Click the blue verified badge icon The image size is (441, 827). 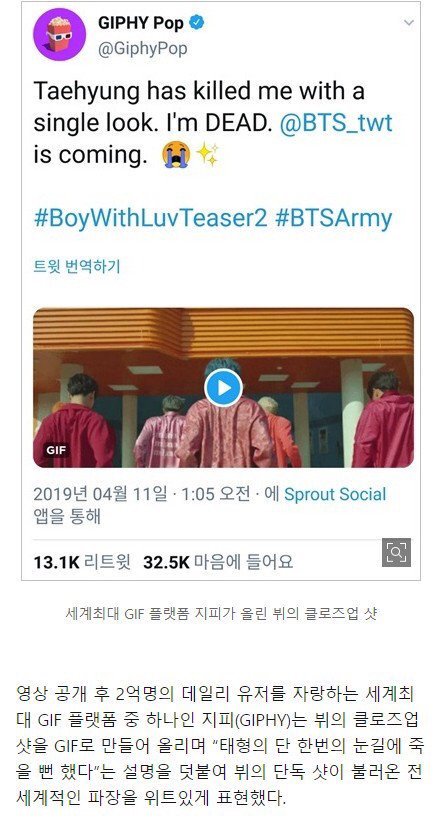click(197, 23)
